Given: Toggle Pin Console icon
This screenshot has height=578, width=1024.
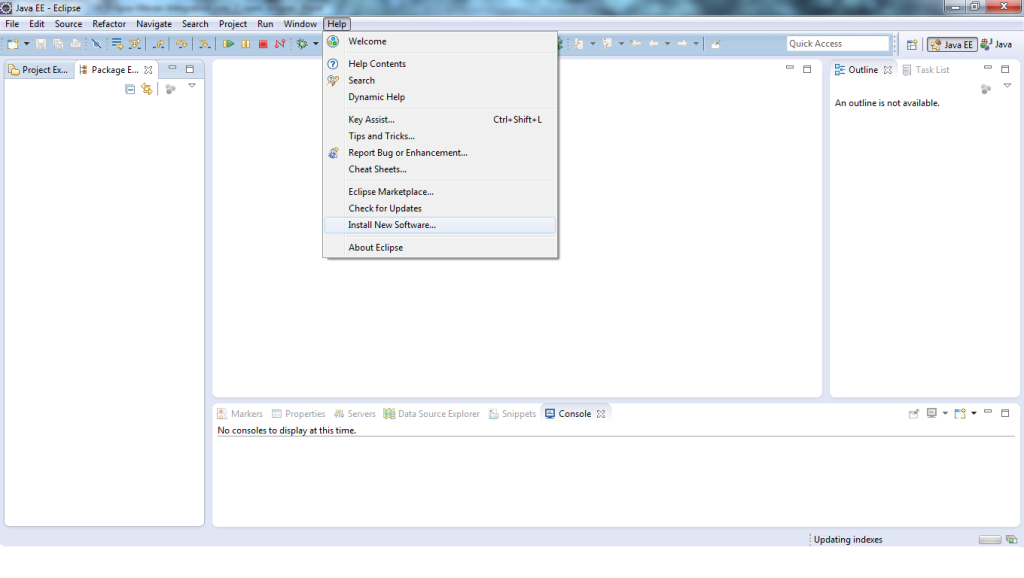Looking at the screenshot, I should pos(914,413).
